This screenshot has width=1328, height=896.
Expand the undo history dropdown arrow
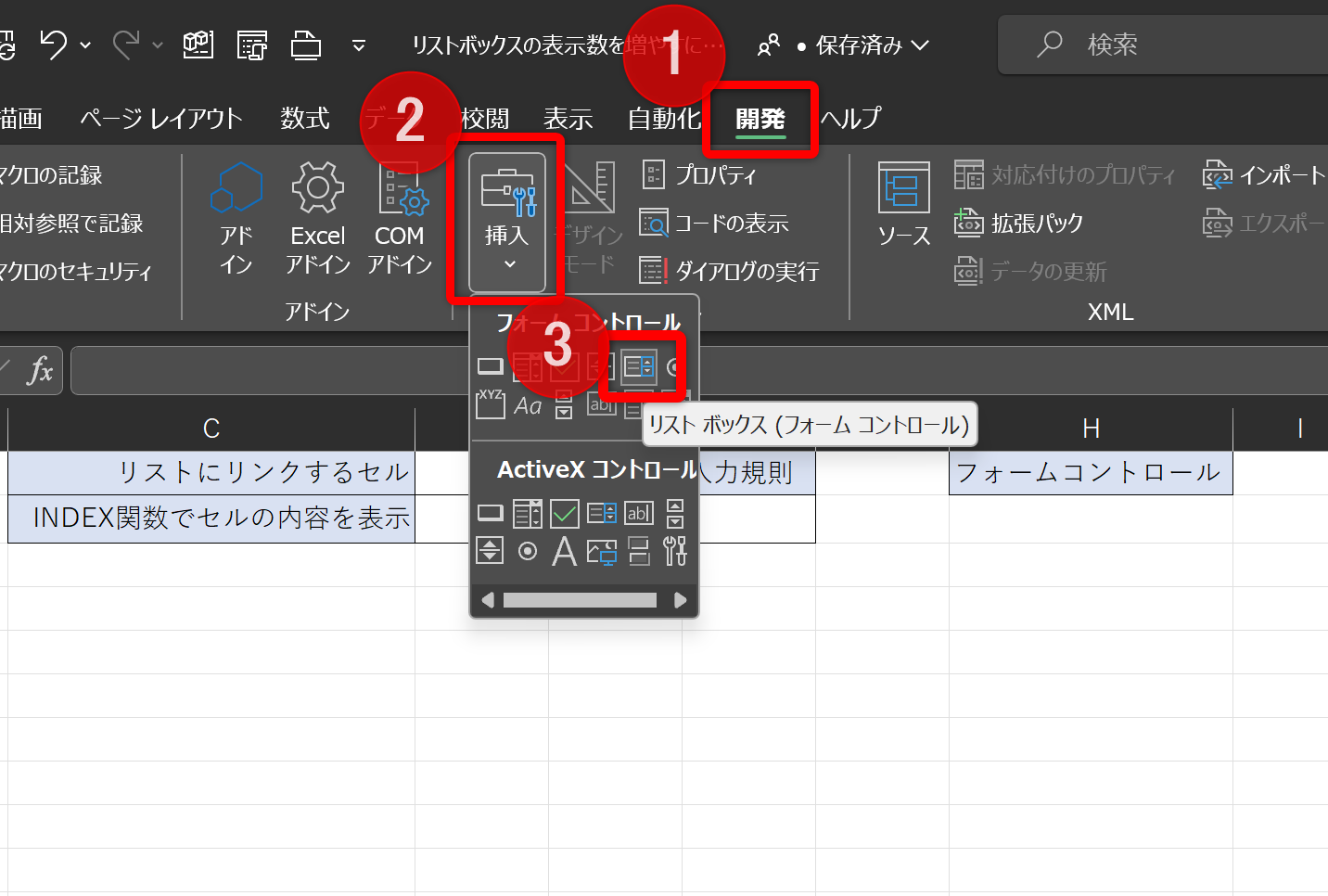click(x=86, y=45)
